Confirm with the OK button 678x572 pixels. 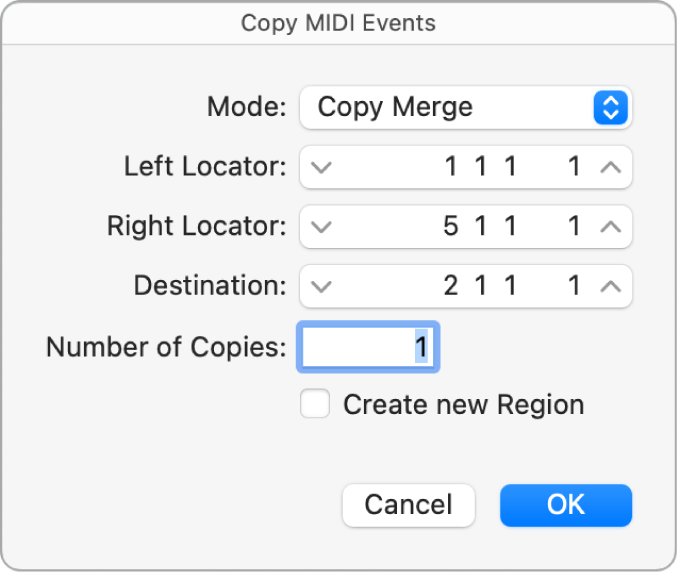pos(565,505)
